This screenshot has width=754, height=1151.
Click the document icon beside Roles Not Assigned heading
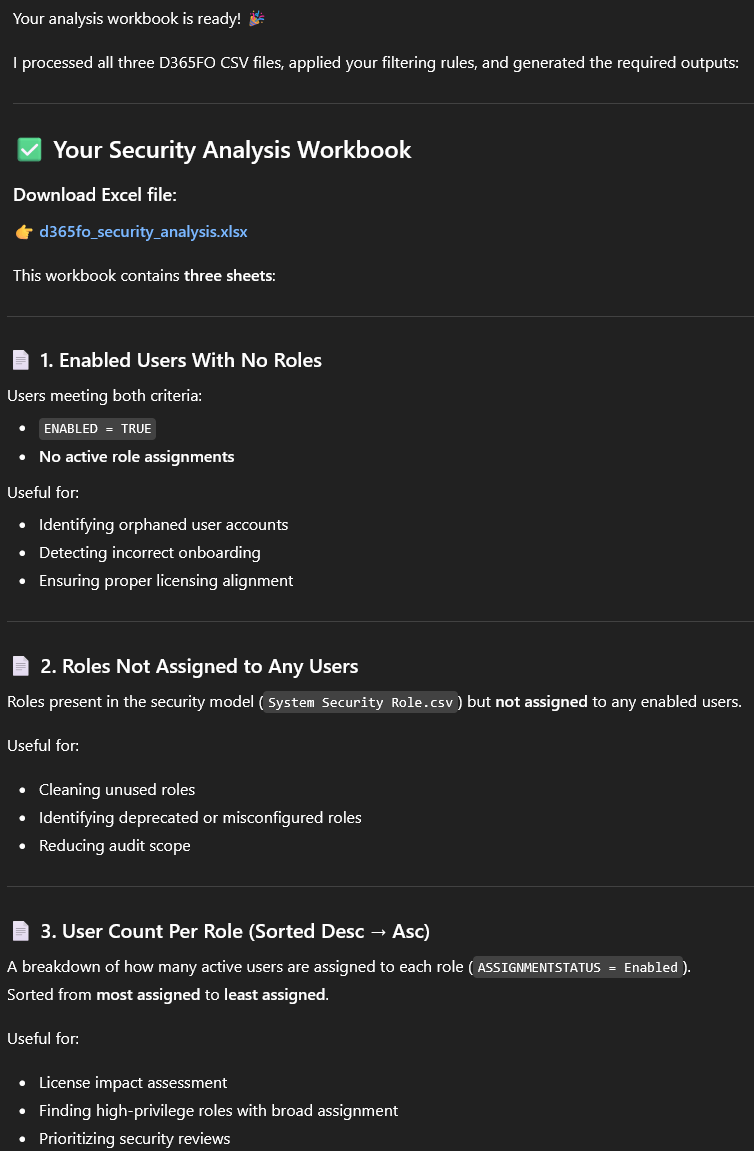[x=20, y=666]
